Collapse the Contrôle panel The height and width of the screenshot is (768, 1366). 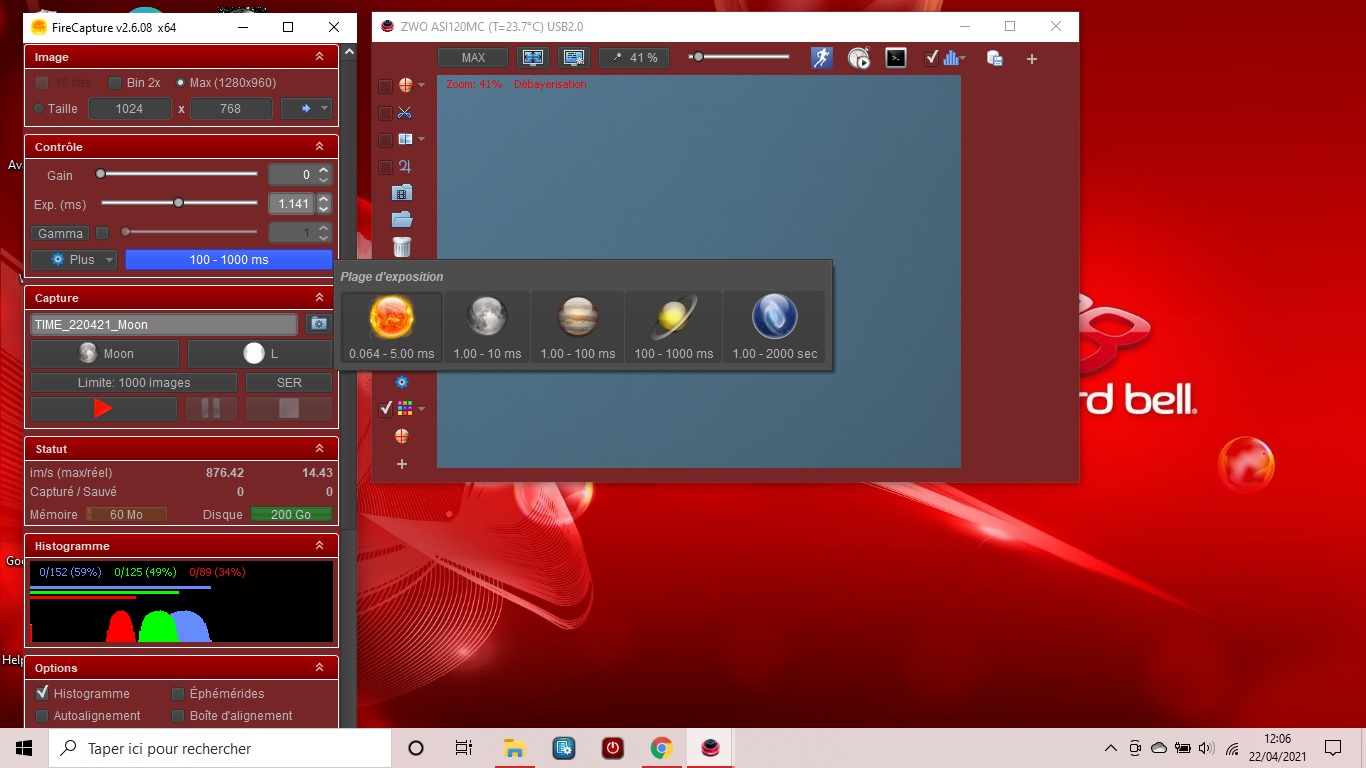pos(319,147)
